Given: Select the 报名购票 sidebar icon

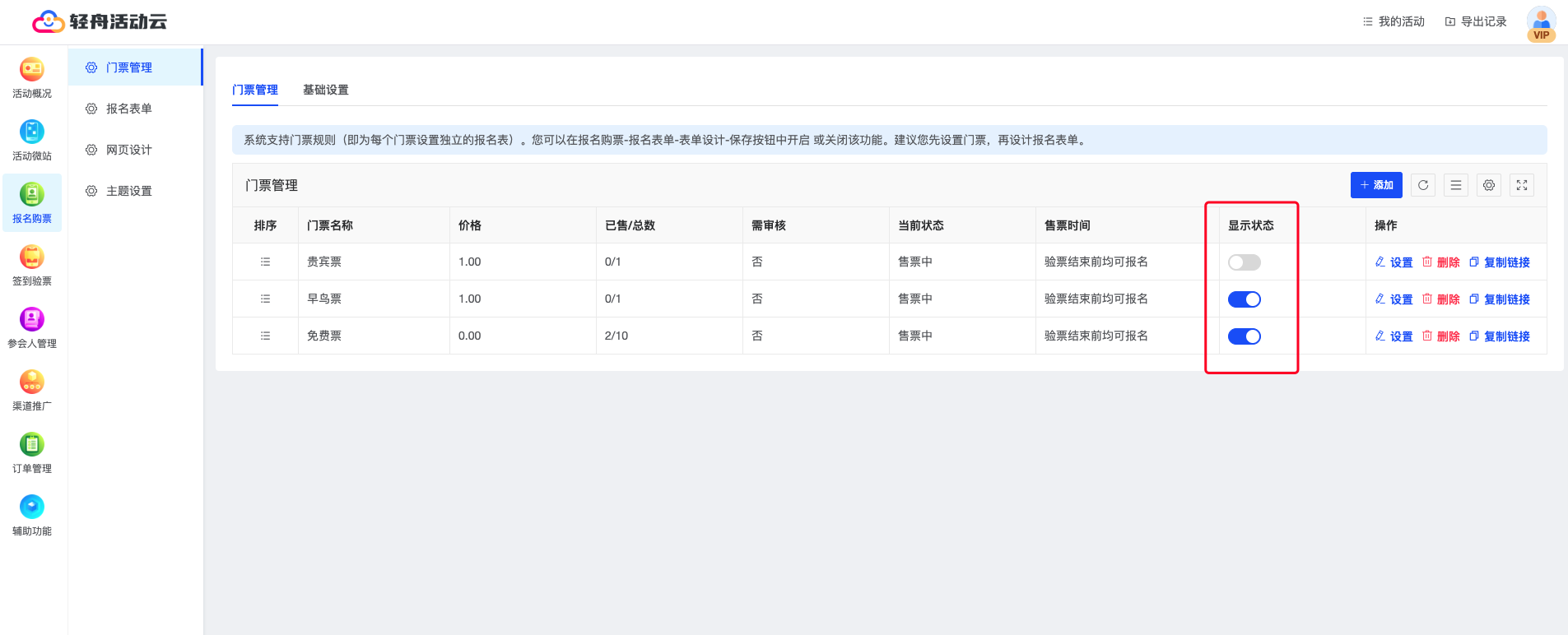Looking at the screenshot, I should tap(32, 194).
